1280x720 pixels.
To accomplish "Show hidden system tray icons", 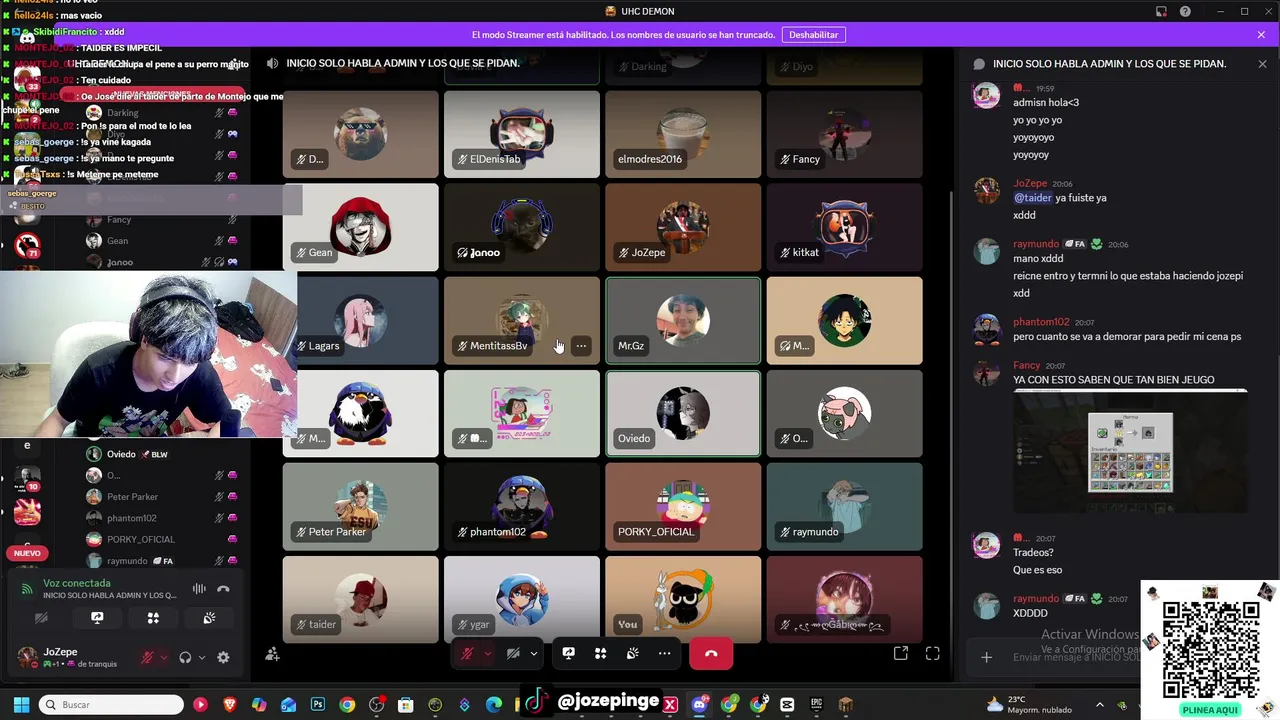I will (1100, 705).
